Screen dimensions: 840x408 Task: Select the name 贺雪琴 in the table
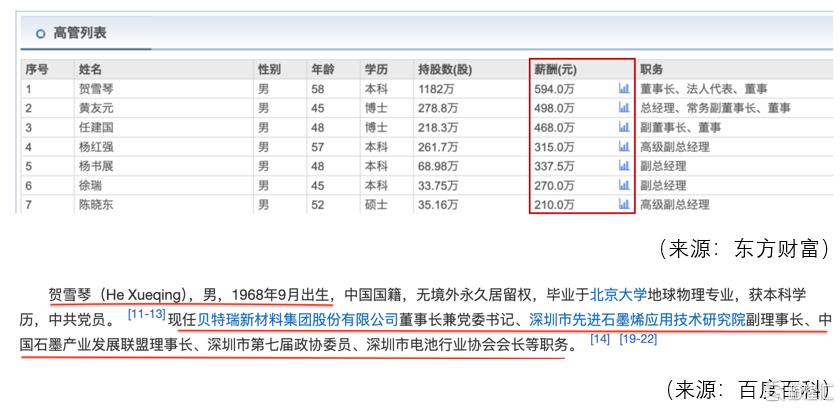point(96,89)
